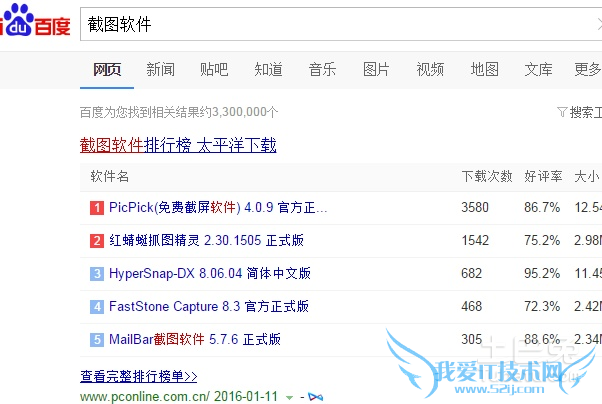Screen dimensions: 602x404
Task: Expand the 更多 tab options
Action: click(587, 70)
